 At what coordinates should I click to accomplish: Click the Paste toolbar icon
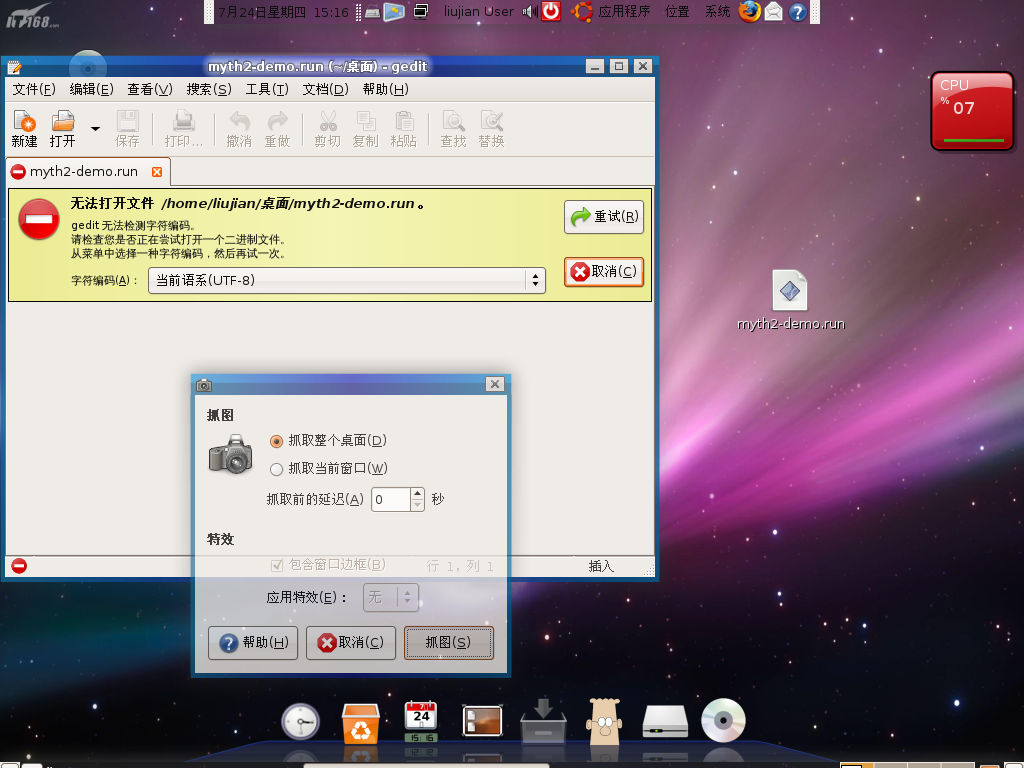pyautogui.click(x=404, y=129)
